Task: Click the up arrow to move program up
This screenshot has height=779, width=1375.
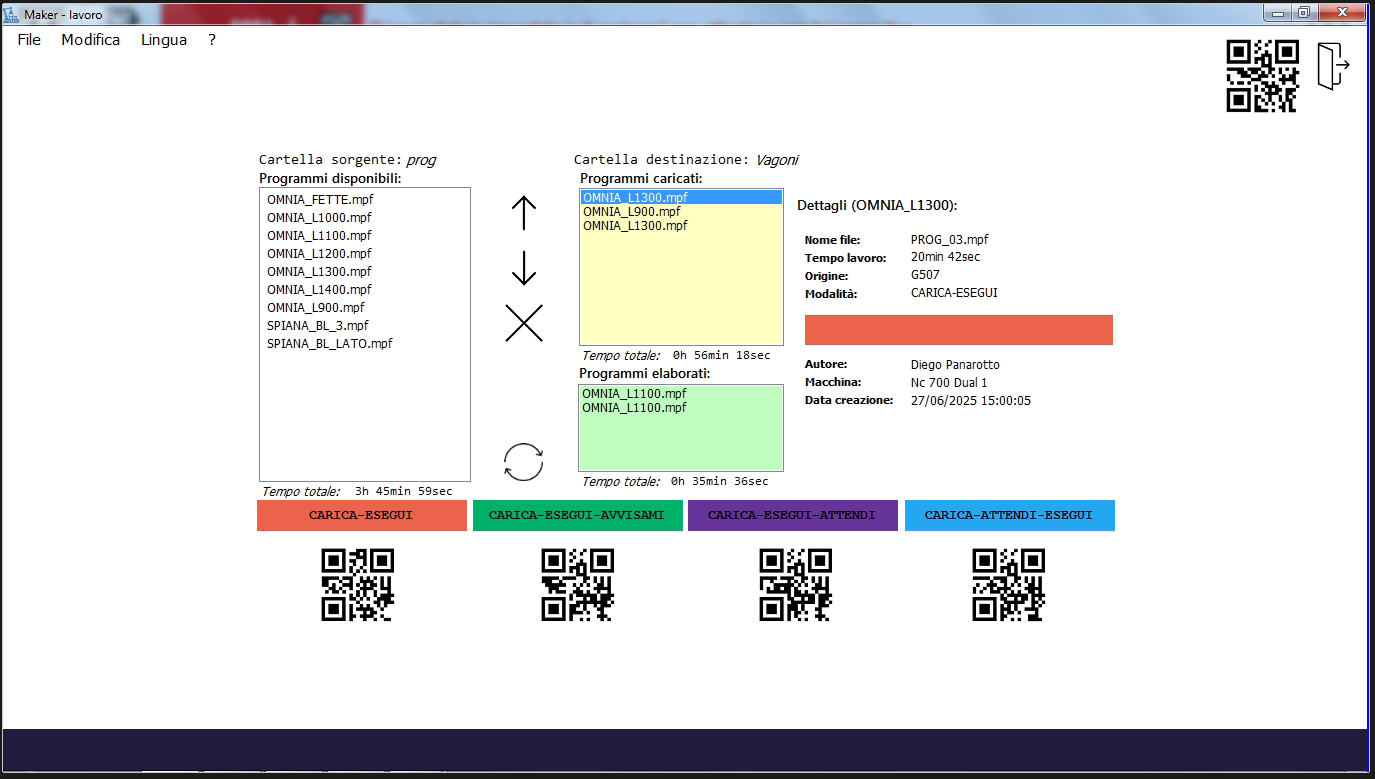Action: pos(523,213)
